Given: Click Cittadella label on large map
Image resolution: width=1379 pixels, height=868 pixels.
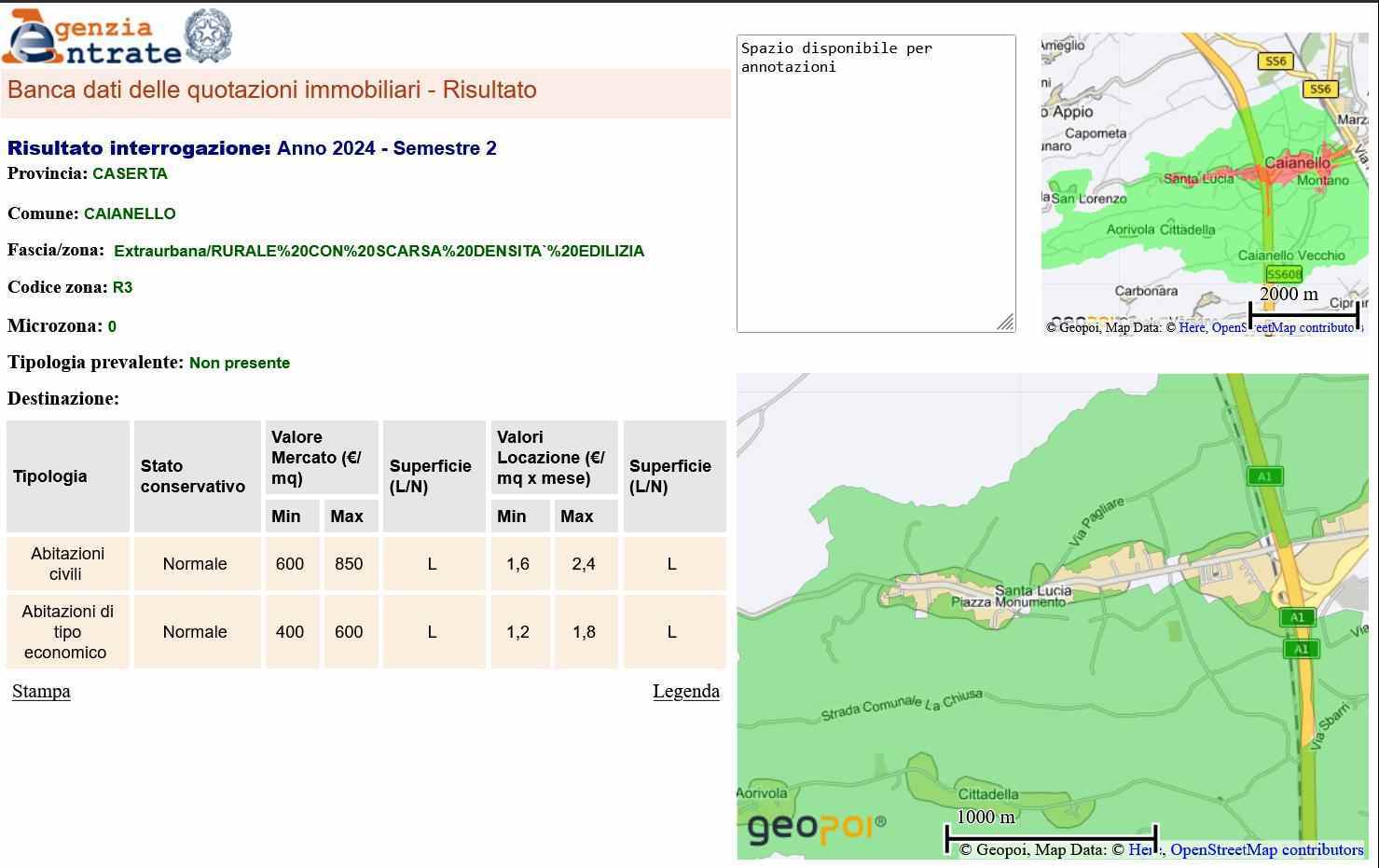Looking at the screenshot, I should [x=987, y=794].
